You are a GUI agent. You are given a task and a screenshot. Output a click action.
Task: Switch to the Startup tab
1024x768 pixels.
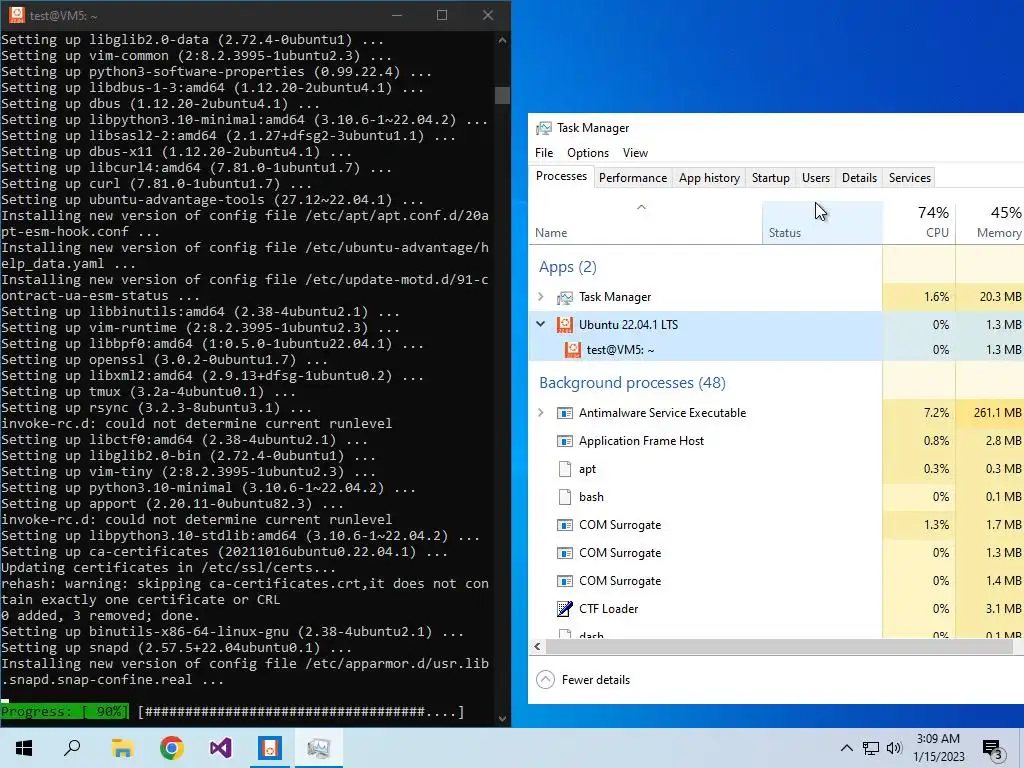click(771, 178)
